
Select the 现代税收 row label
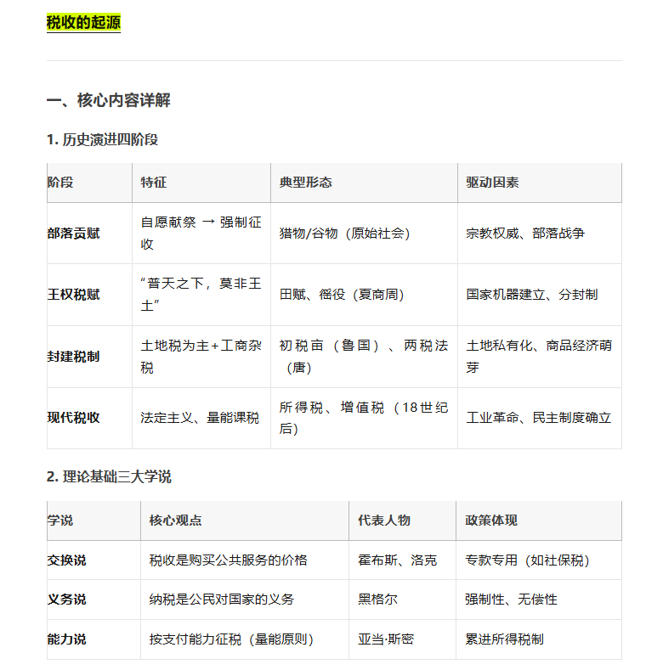pyautogui.click(x=74, y=418)
